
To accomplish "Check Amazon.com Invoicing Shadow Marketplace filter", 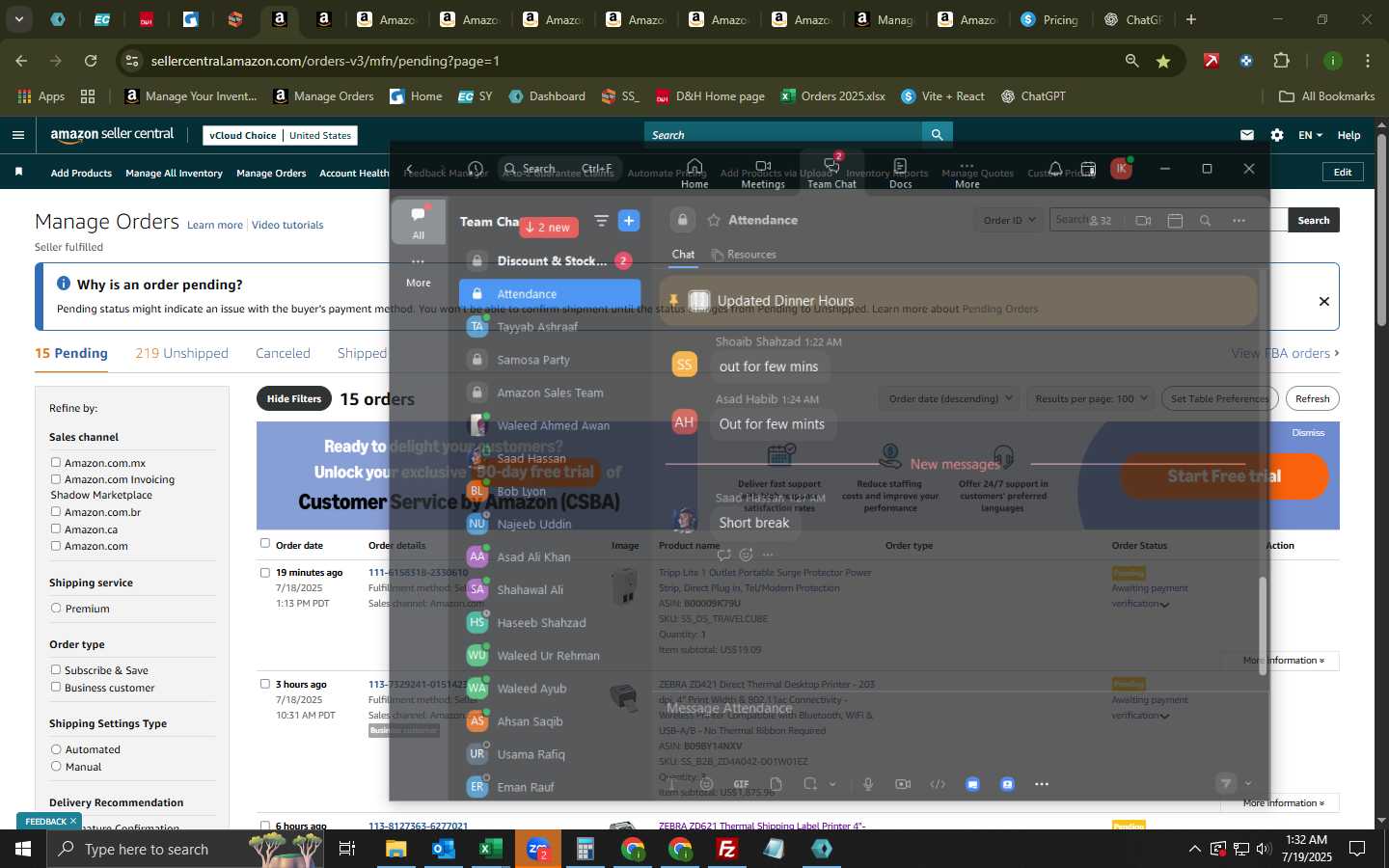I will 56,479.
